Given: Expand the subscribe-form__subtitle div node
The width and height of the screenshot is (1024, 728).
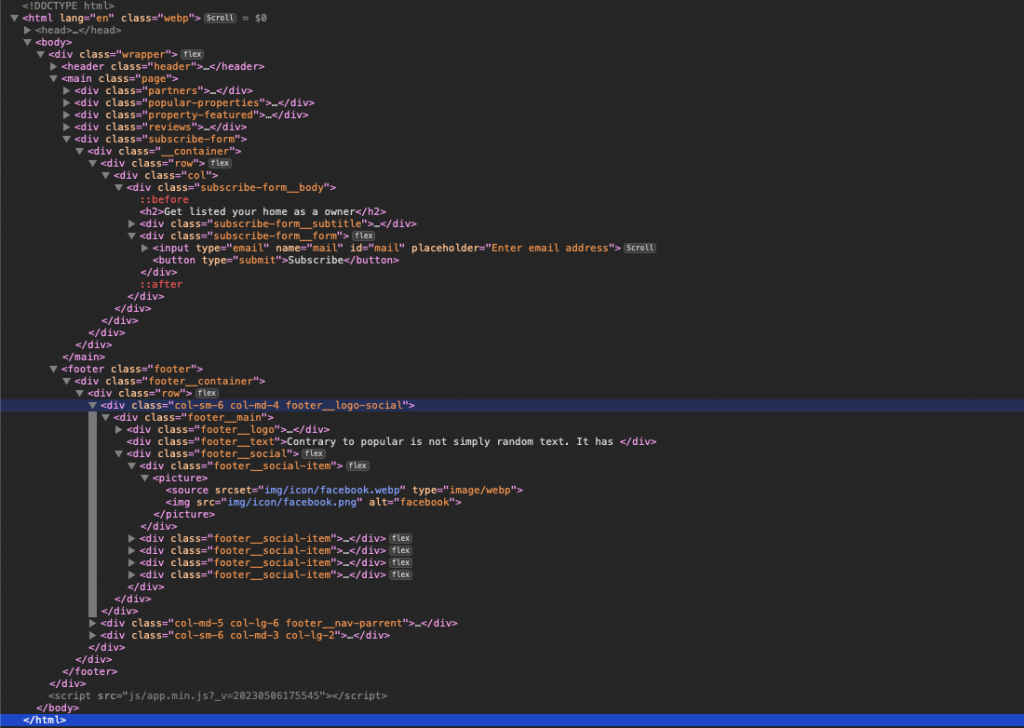Looking at the screenshot, I should point(132,223).
